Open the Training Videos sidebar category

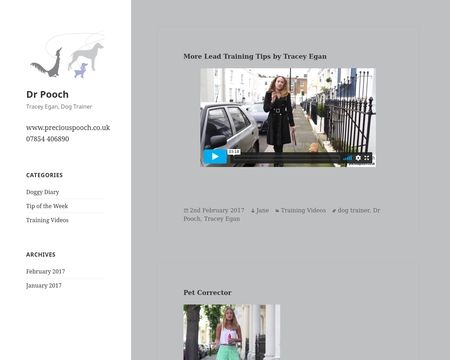(x=47, y=220)
